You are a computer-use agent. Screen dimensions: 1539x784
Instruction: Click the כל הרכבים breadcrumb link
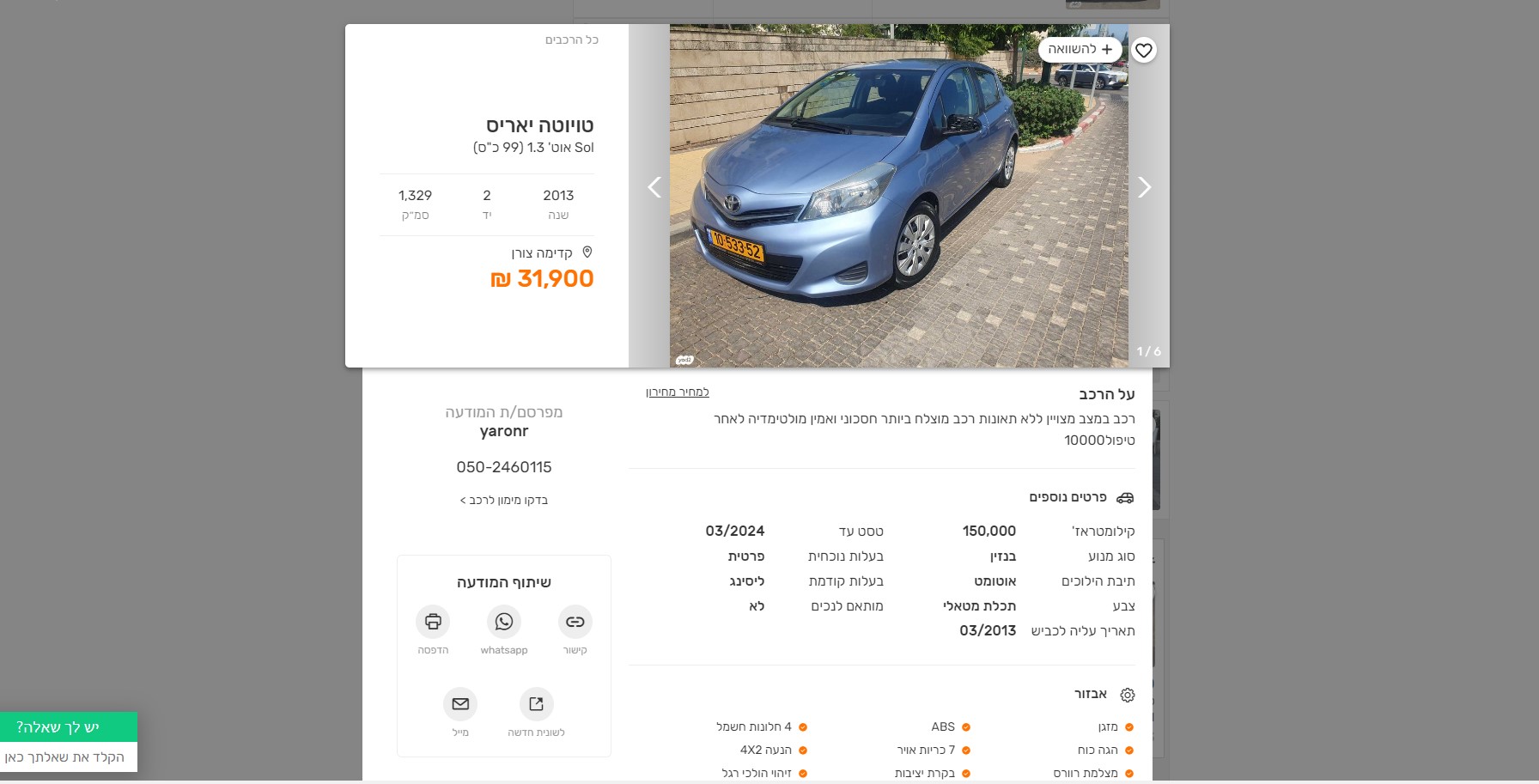pyautogui.click(x=572, y=40)
